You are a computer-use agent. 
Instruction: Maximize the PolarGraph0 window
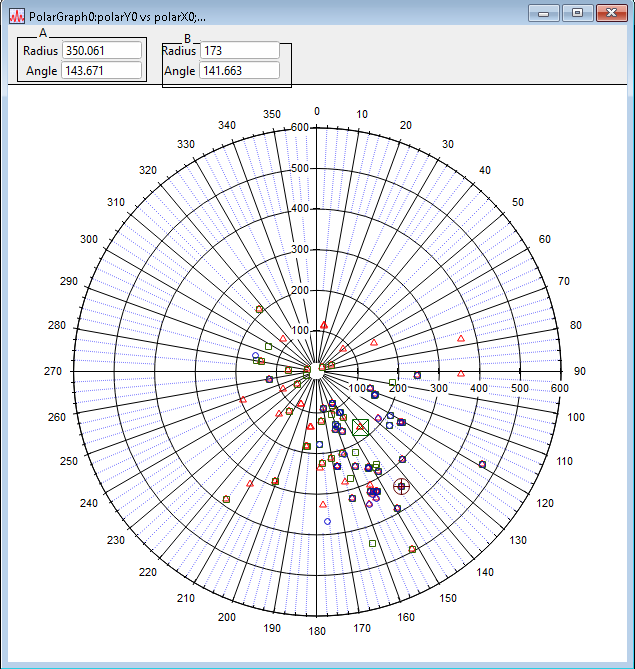coord(577,13)
